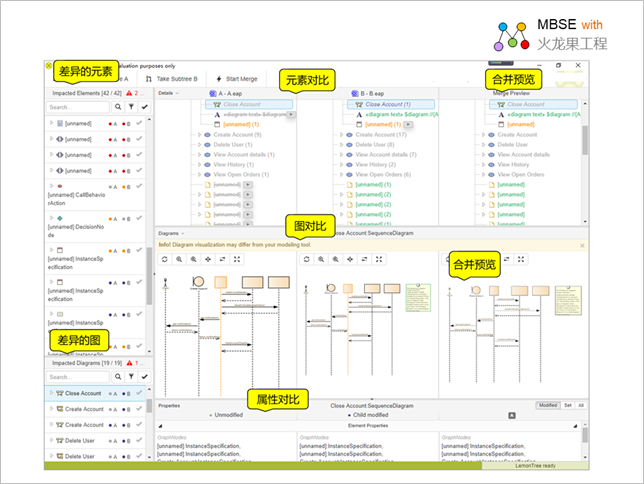Click refresh icon in left diagram toolbar

pos(165,259)
